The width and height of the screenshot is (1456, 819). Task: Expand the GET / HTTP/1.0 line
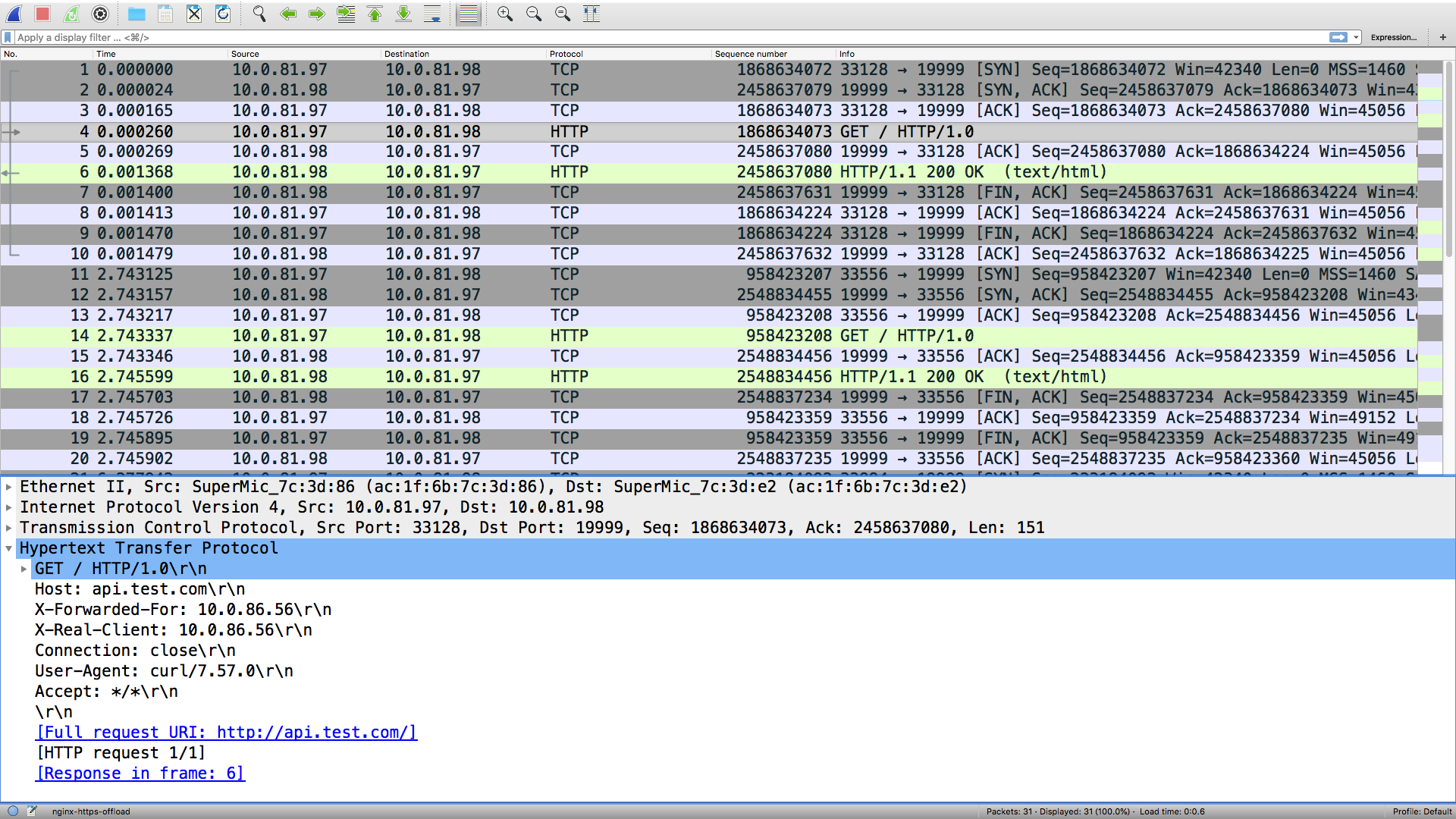[24, 569]
